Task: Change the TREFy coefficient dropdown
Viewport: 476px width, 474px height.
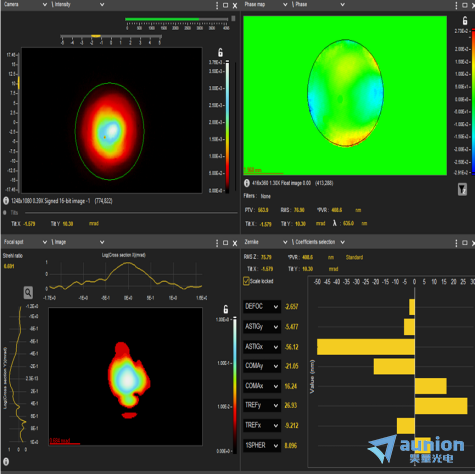Action: coord(262,405)
